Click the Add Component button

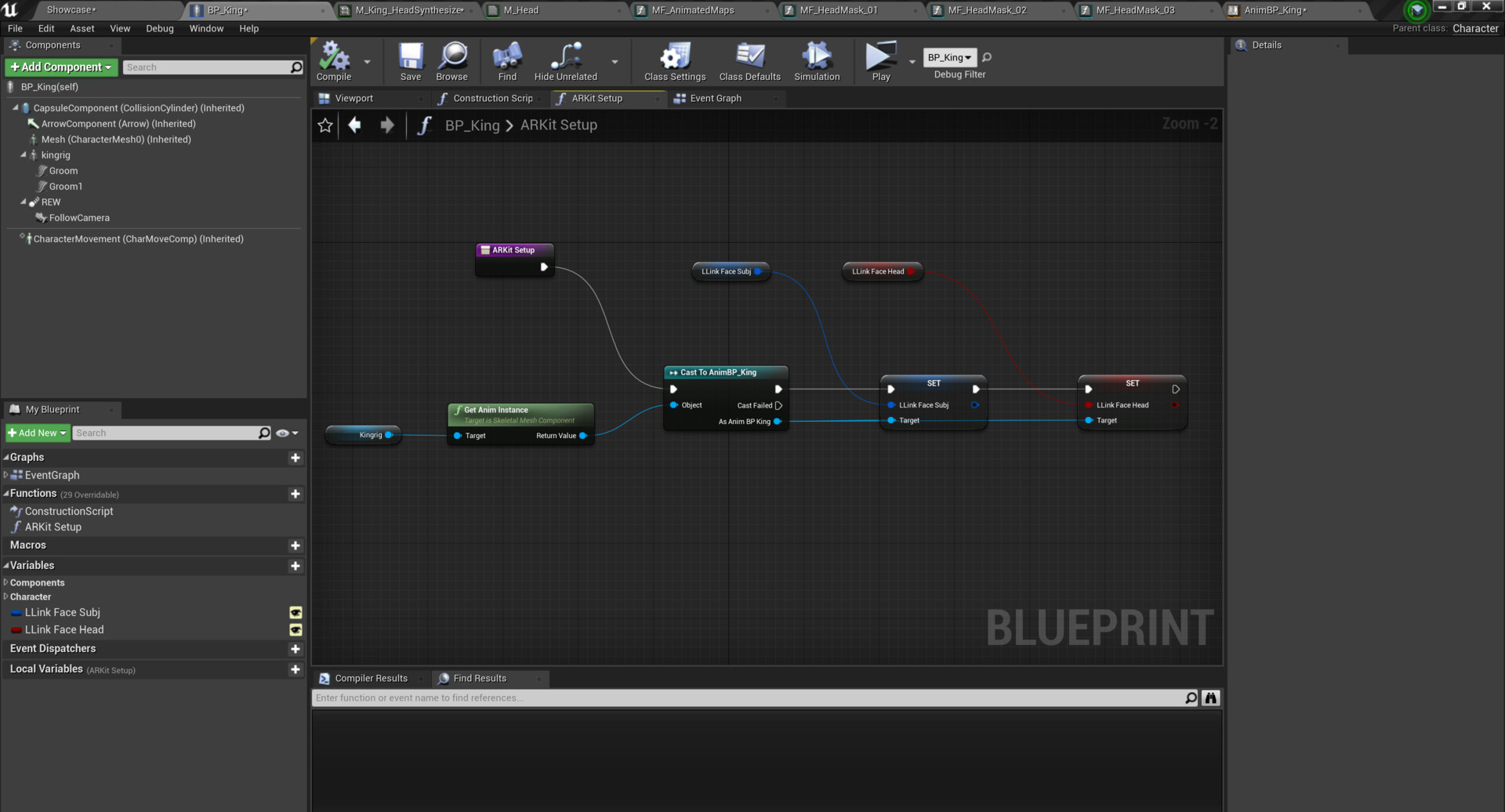click(x=61, y=67)
